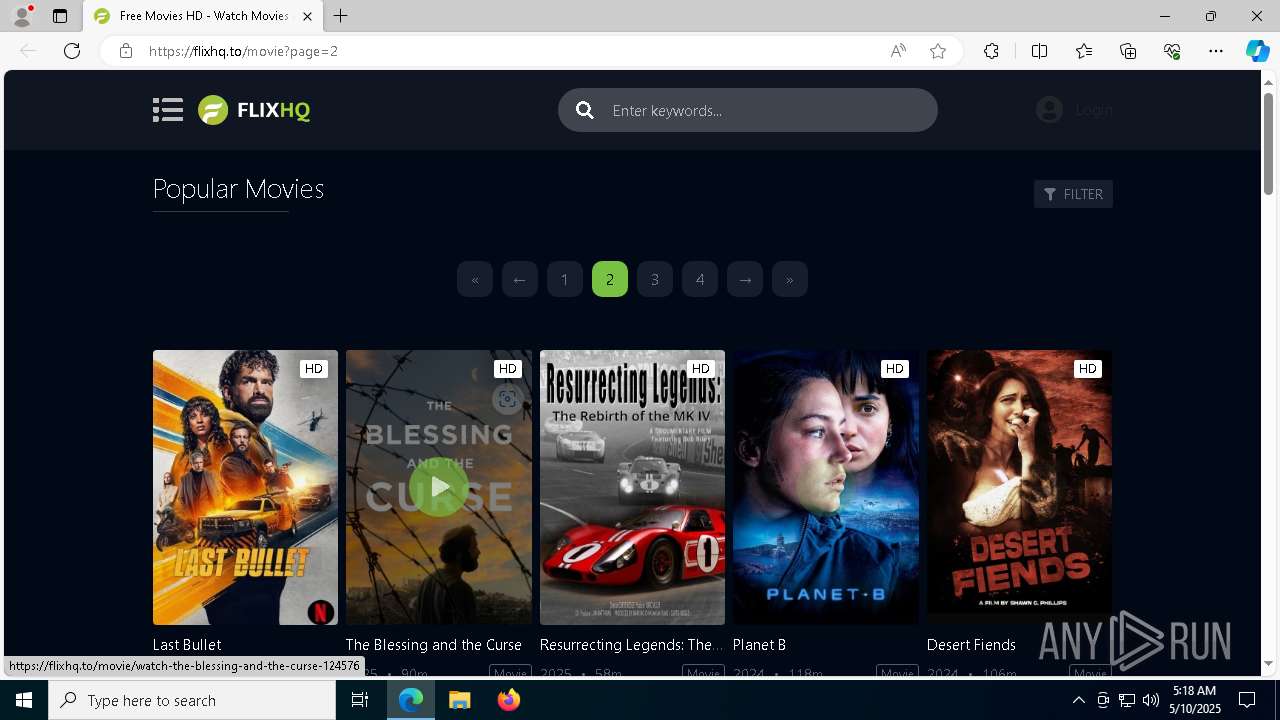Select page 4 in pagination
Viewport: 1280px width, 720px height.
point(700,279)
